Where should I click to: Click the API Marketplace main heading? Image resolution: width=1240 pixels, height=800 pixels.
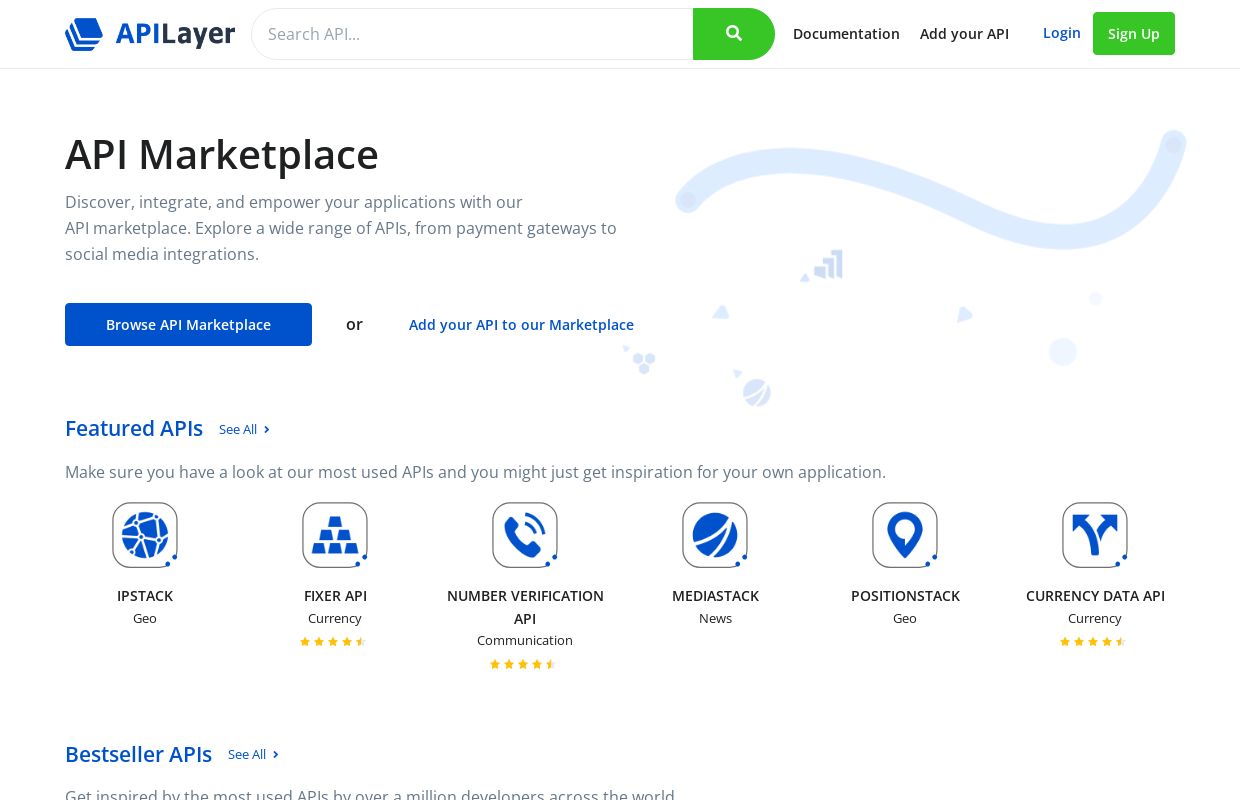(x=222, y=154)
